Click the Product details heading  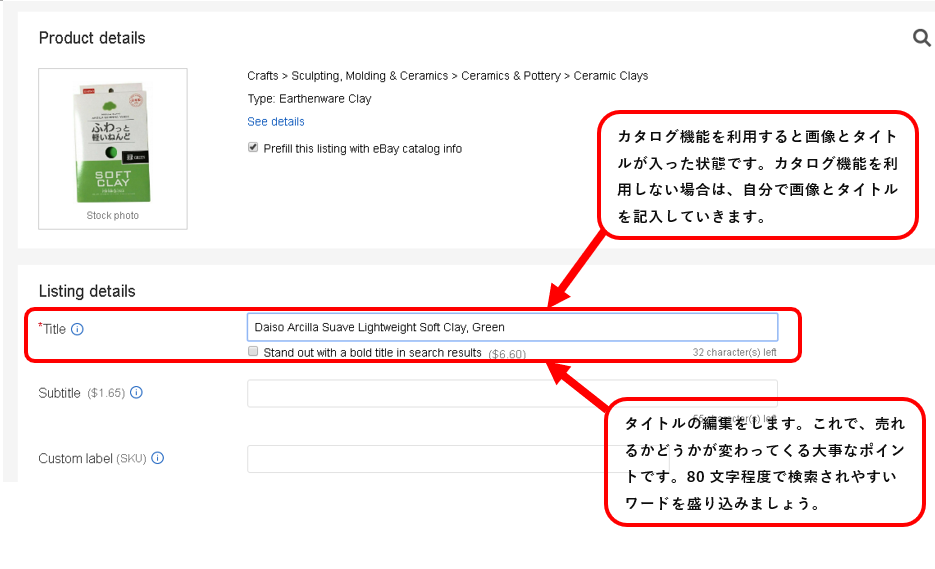coord(92,38)
